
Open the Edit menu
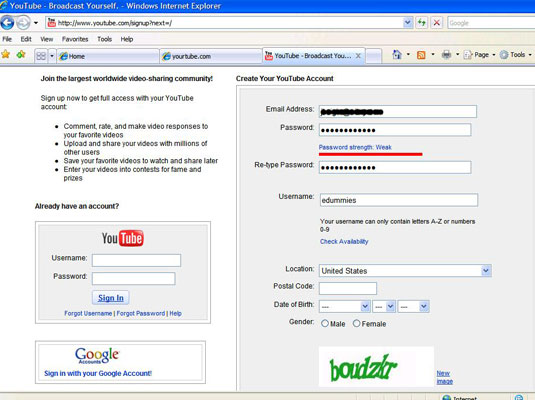pyautogui.click(x=26, y=39)
